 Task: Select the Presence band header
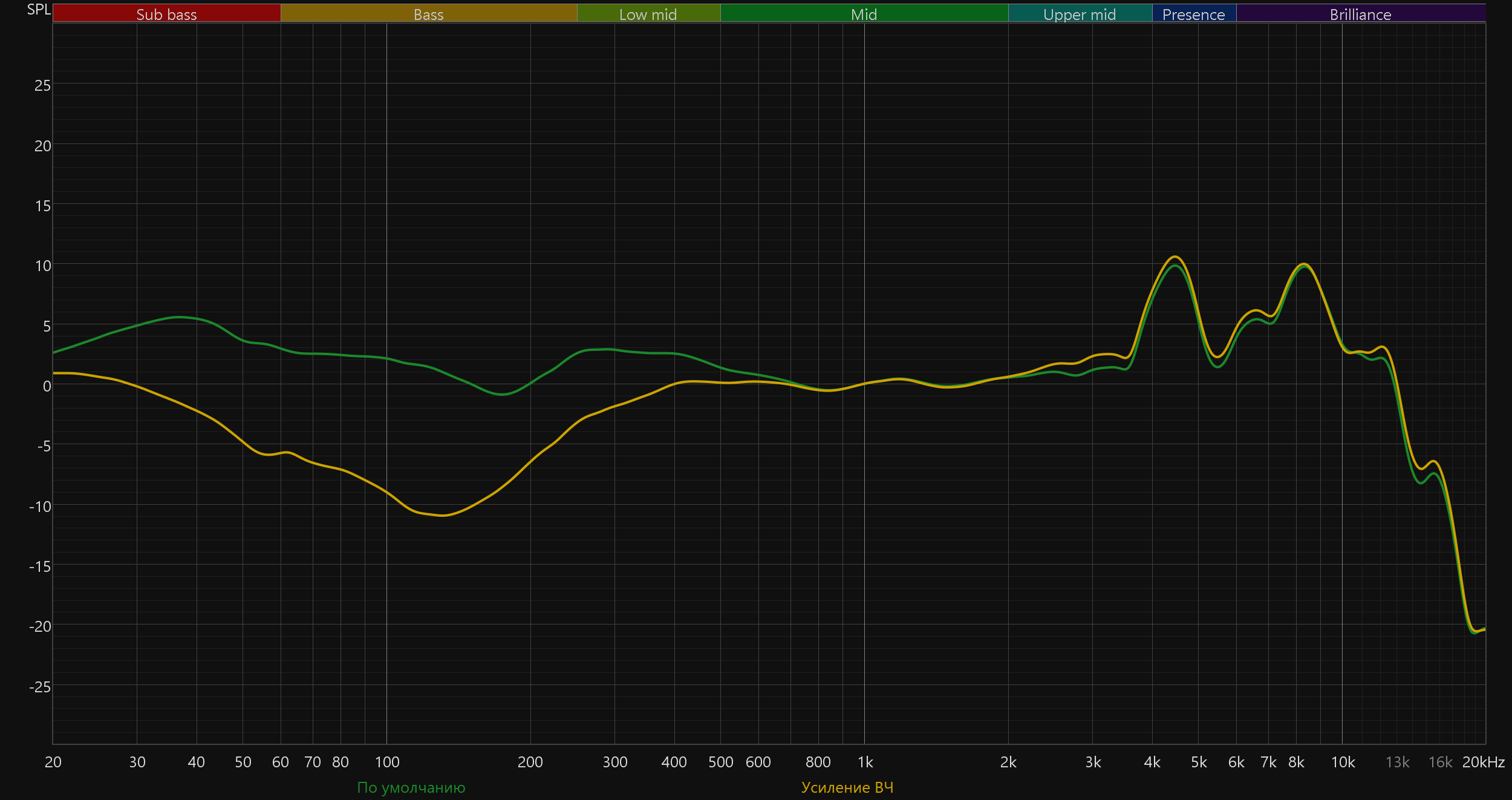(x=1193, y=14)
